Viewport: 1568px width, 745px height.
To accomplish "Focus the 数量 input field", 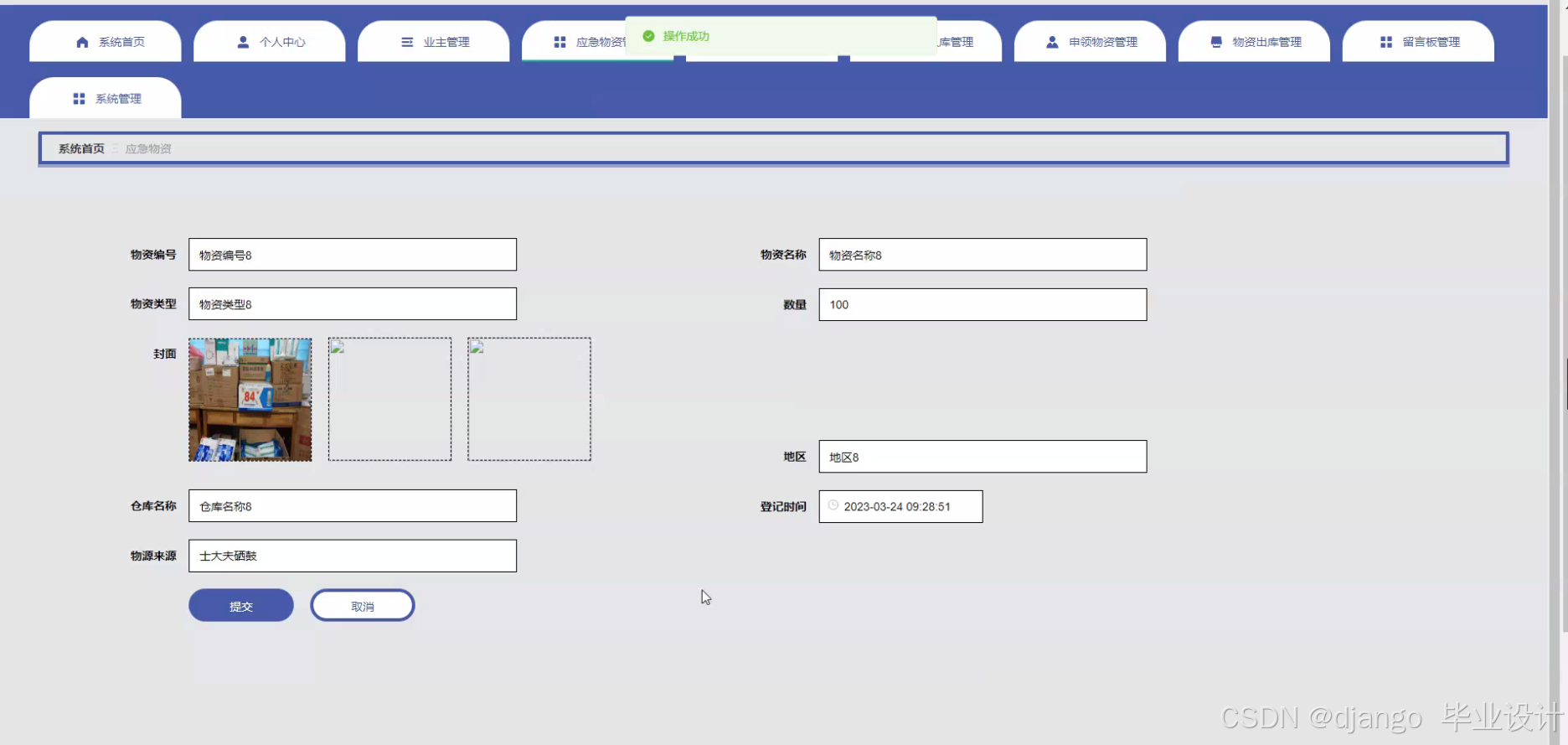I will (983, 305).
